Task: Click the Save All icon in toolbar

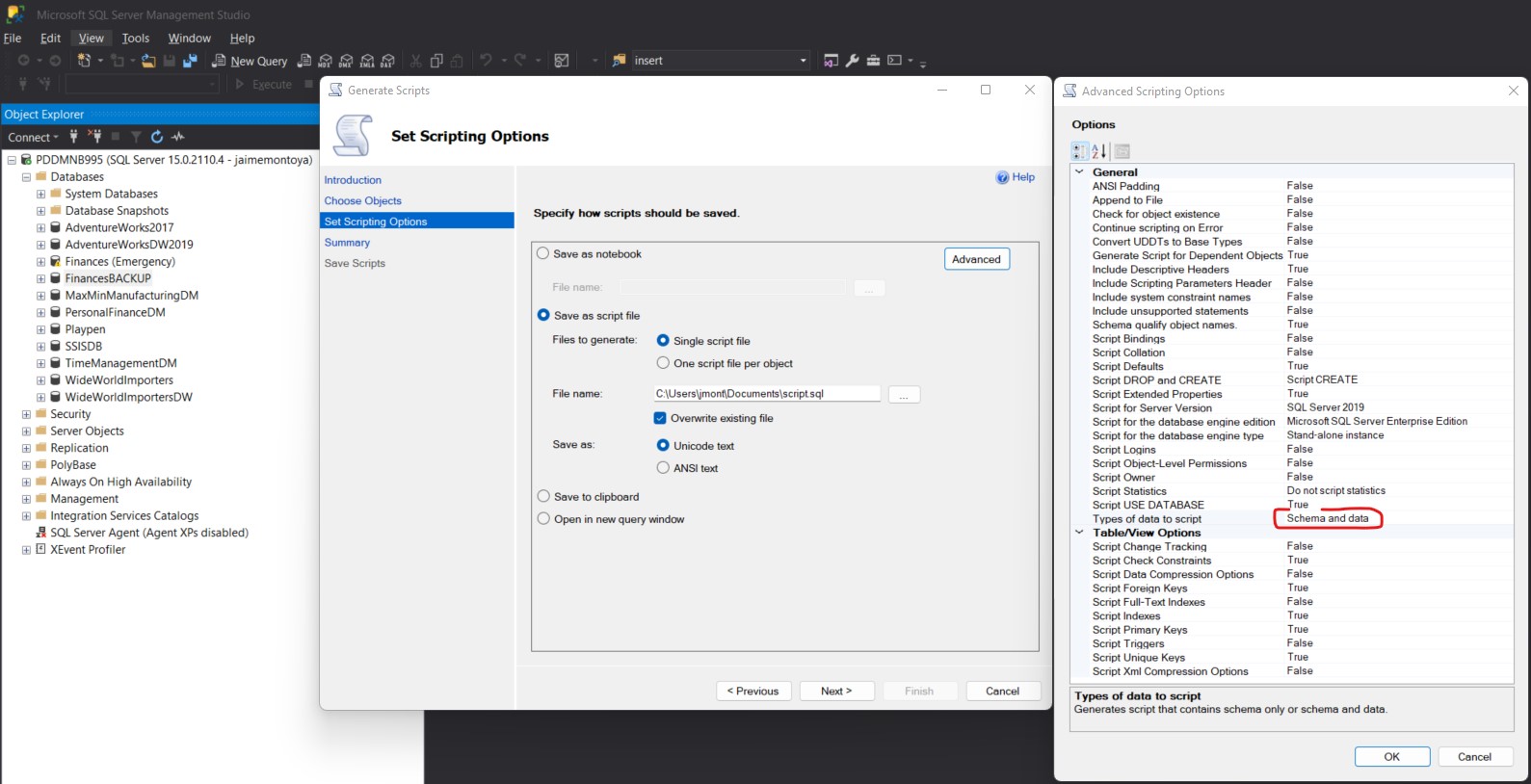Action: (x=190, y=61)
